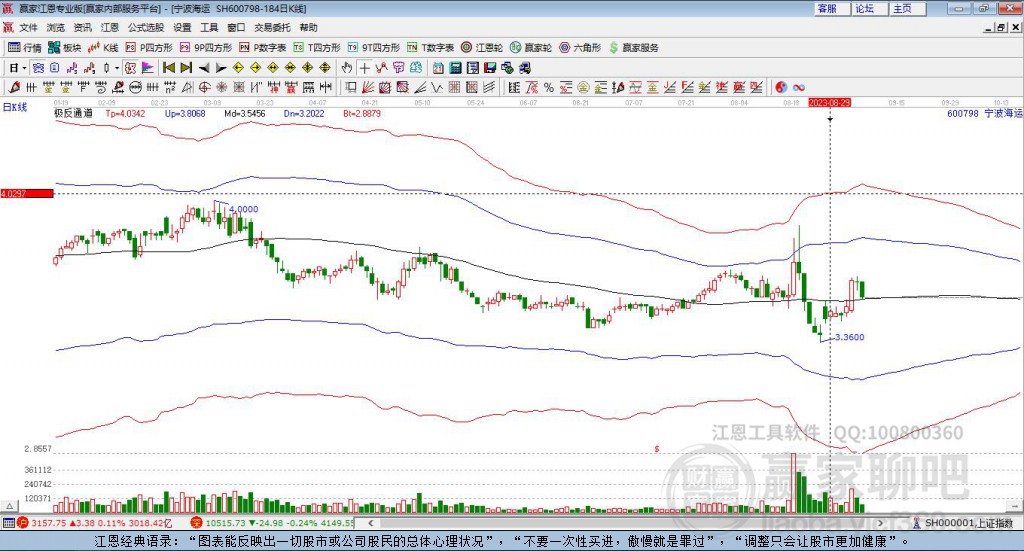The image size is (1024, 551).
Task: Open the P数字表 tool
Action: [263, 48]
